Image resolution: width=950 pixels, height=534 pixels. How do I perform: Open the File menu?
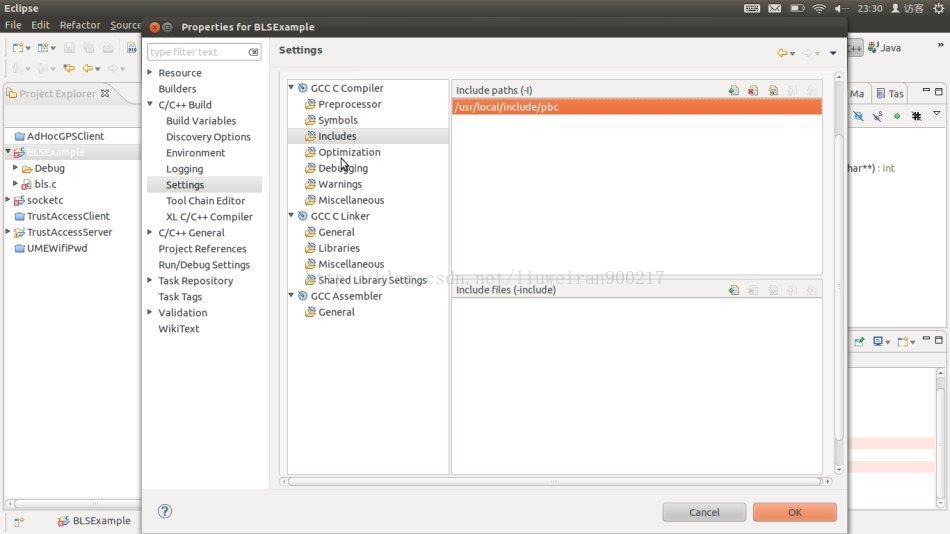coord(13,25)
